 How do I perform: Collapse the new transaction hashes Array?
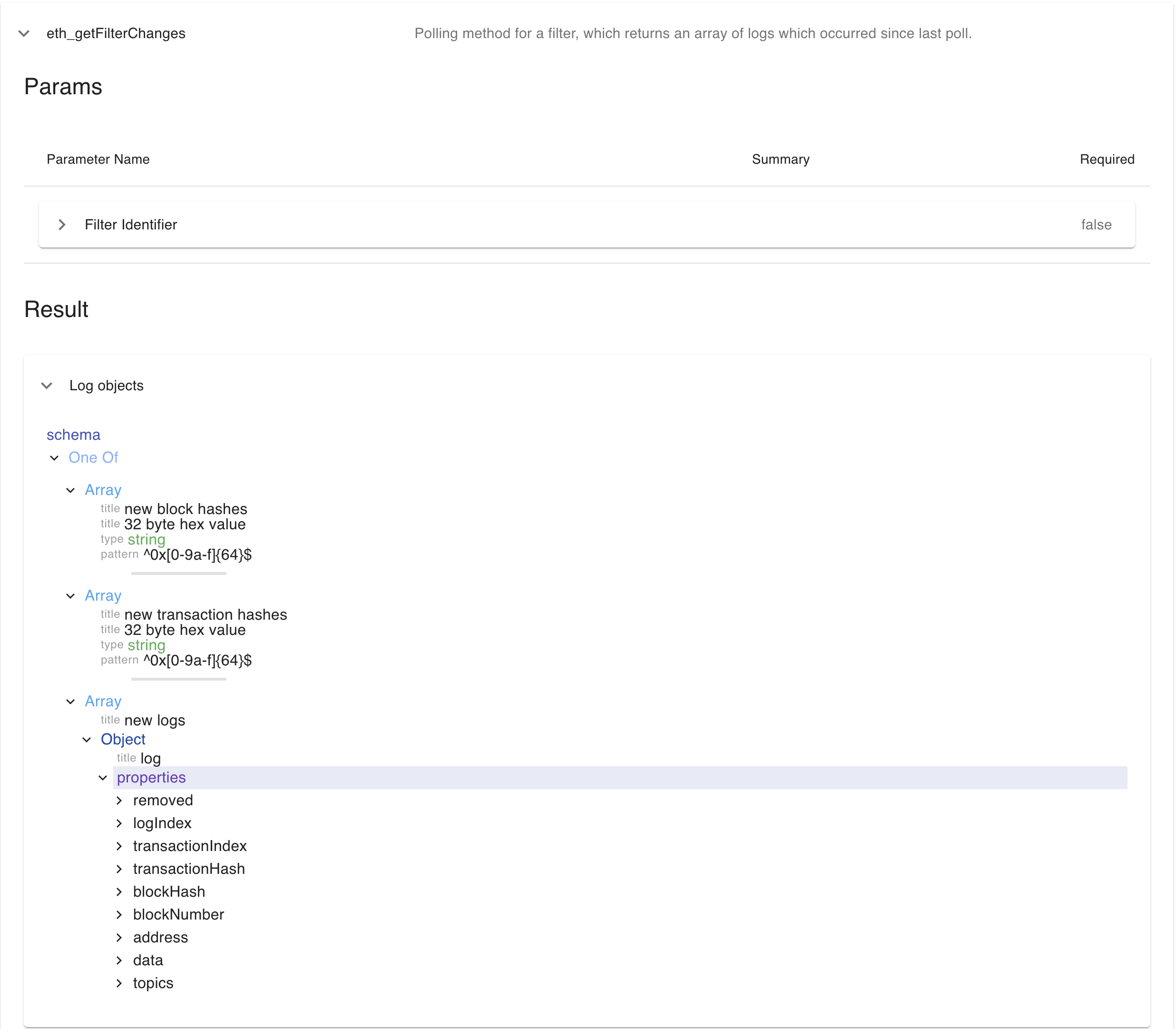tap(71, 595)
